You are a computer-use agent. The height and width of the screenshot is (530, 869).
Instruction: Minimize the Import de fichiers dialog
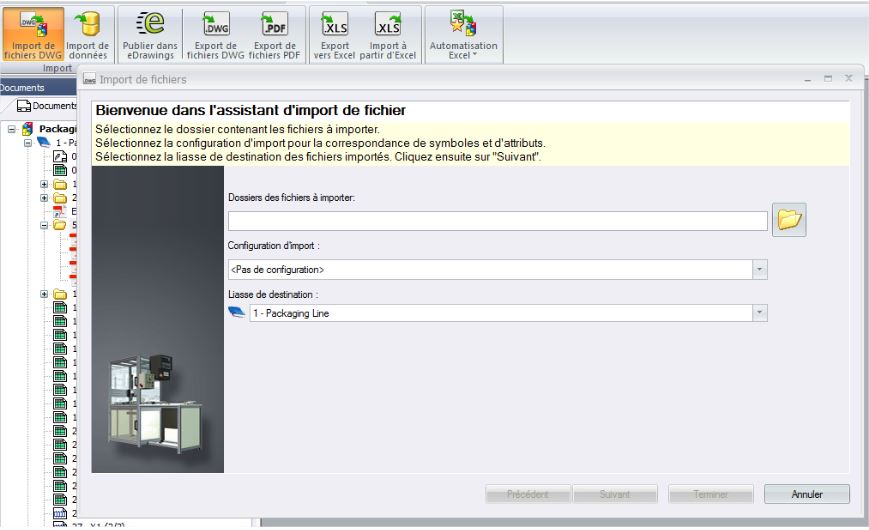(x=808, y=79)
